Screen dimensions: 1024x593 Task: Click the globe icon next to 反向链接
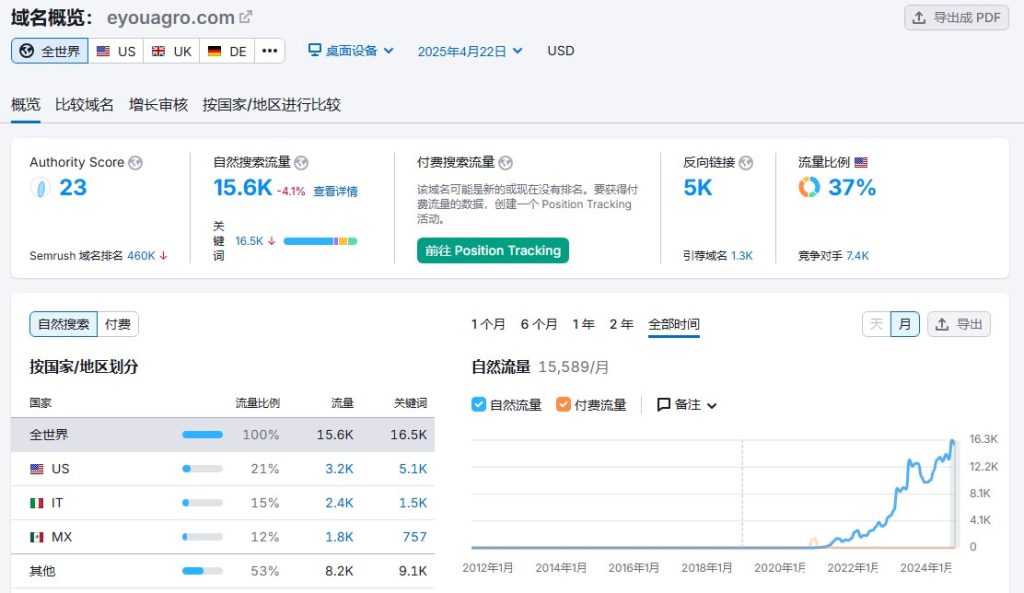[x=746, y=163]
